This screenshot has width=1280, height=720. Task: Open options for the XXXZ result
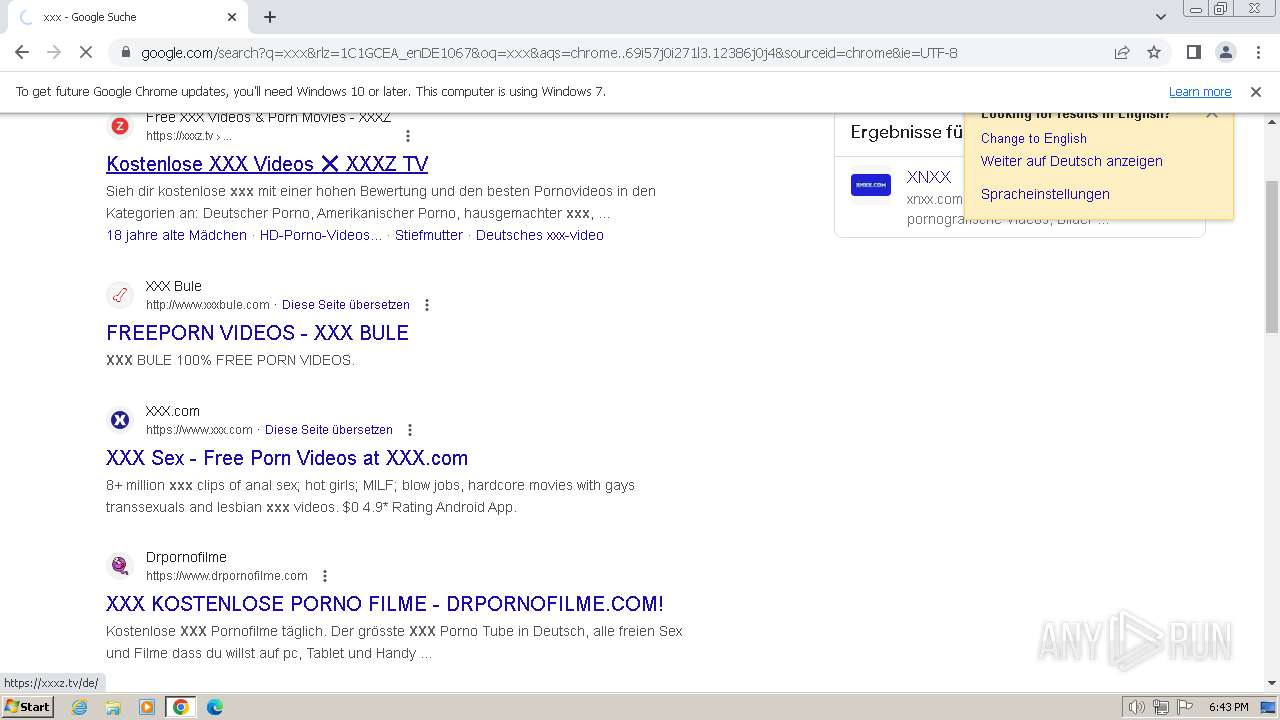(x=407, y=136)
